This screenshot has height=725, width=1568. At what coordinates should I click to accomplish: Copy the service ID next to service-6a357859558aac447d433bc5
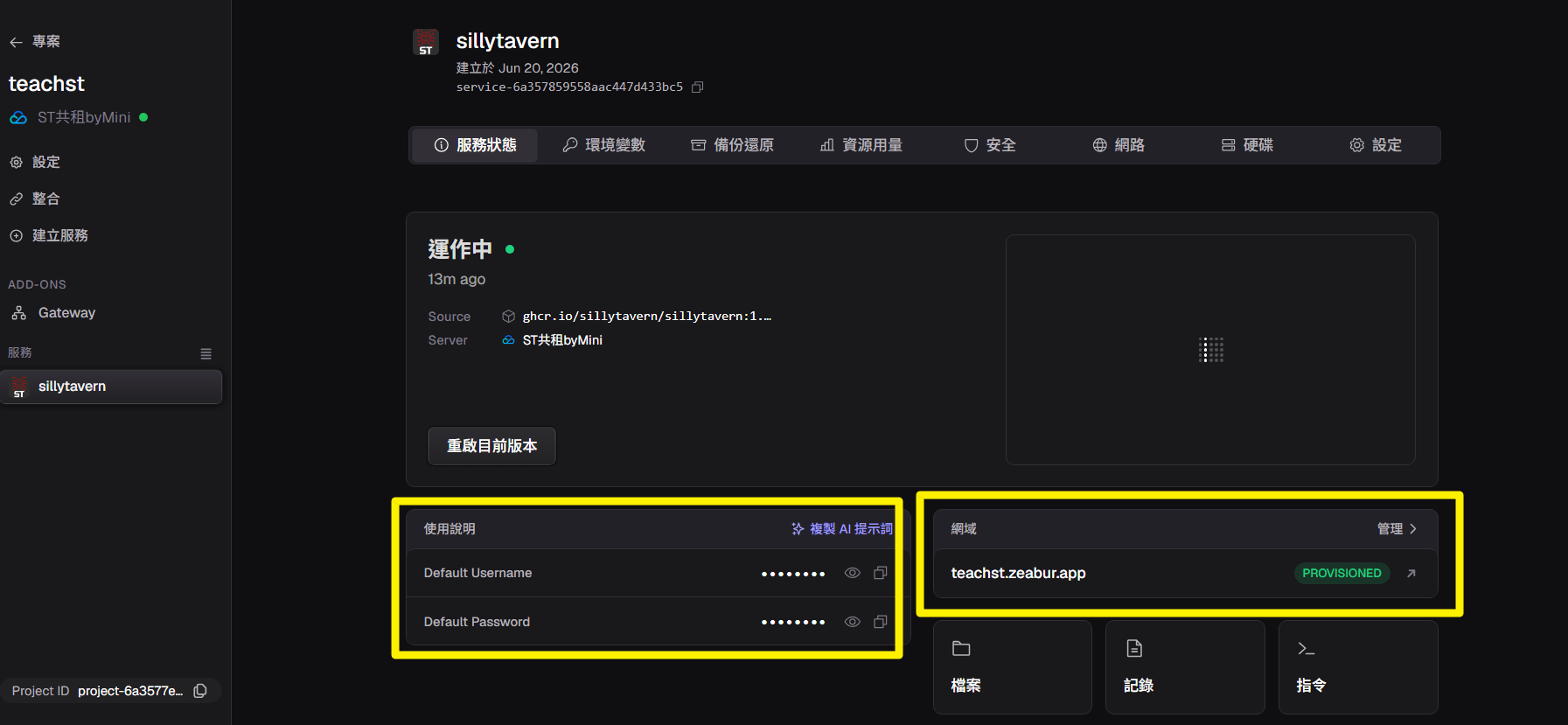pyautogui.click(x=697, y=87)
